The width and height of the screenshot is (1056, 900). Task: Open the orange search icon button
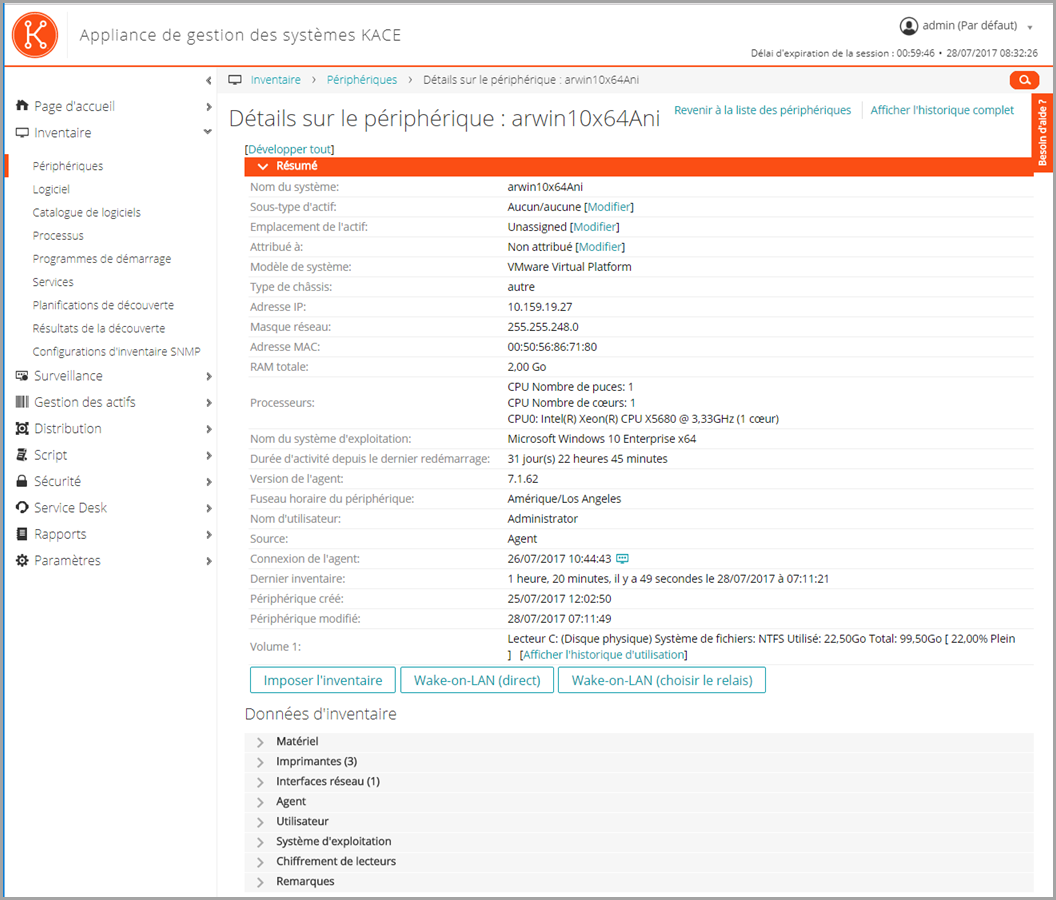pyautogui.click(x=1024, y=80)
